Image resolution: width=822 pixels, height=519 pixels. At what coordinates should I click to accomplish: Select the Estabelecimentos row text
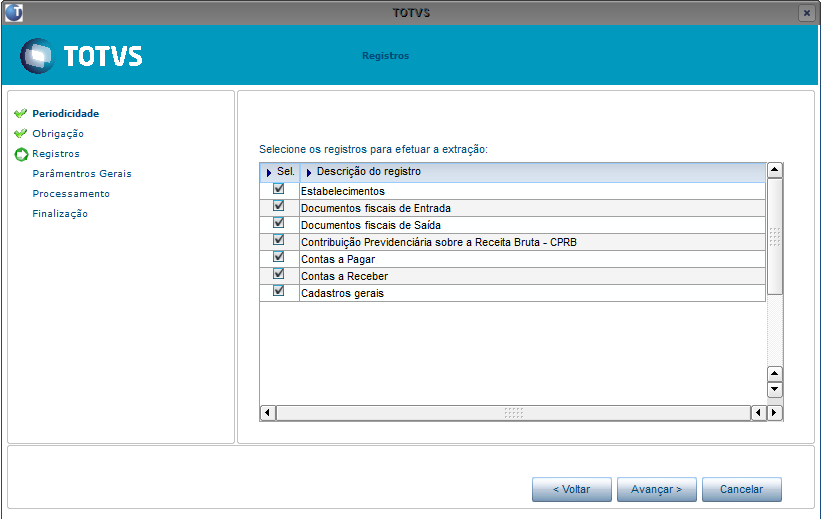[x=342, y=191]
